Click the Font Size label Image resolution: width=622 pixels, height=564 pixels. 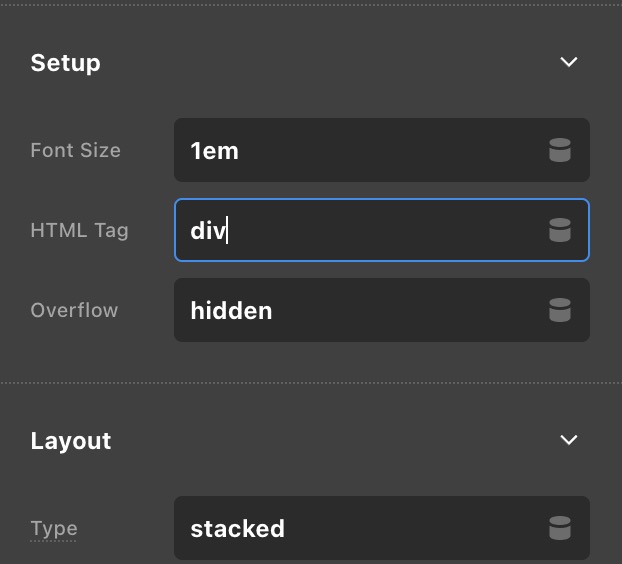[x=75, y=151]
